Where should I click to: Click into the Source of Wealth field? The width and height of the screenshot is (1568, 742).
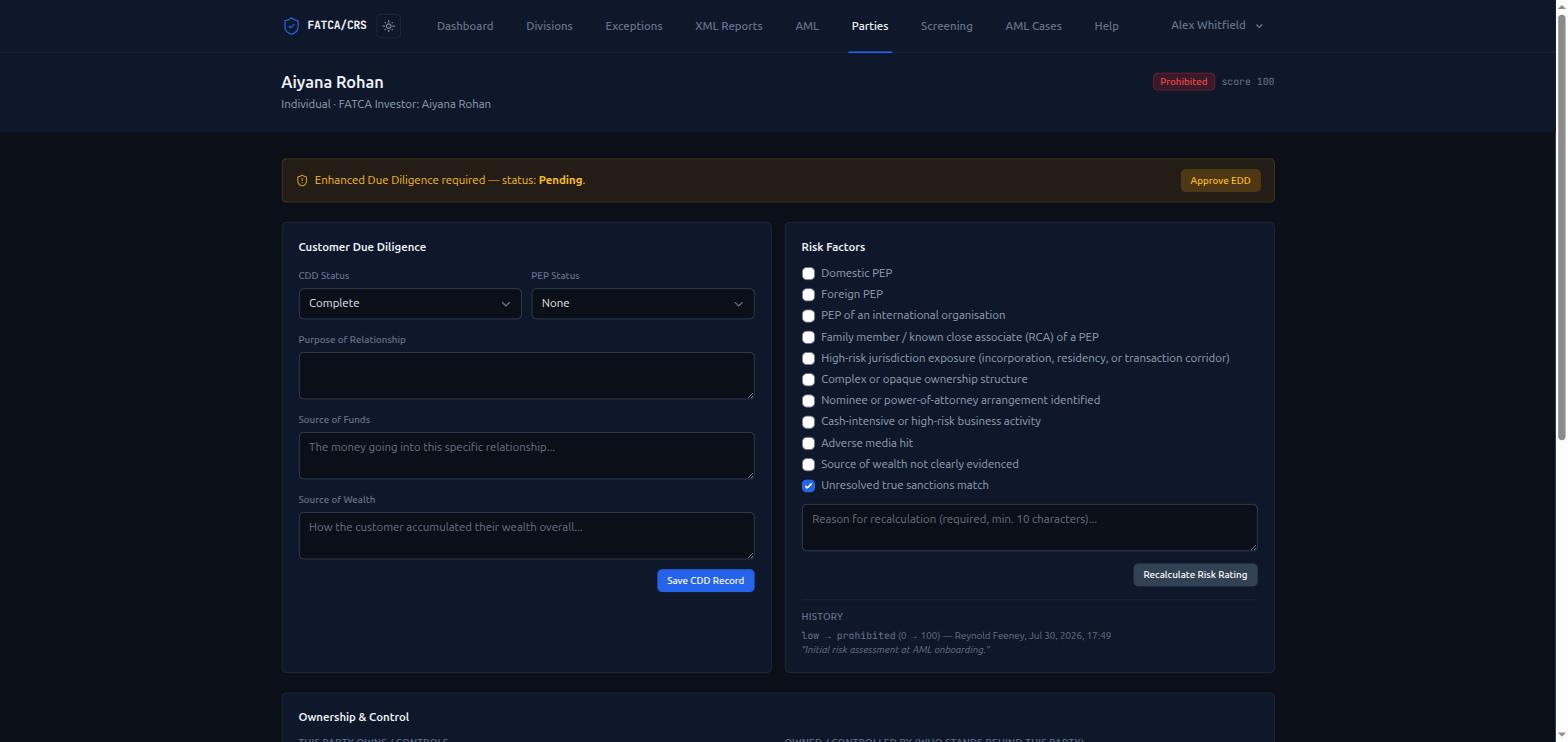[526, 536]
